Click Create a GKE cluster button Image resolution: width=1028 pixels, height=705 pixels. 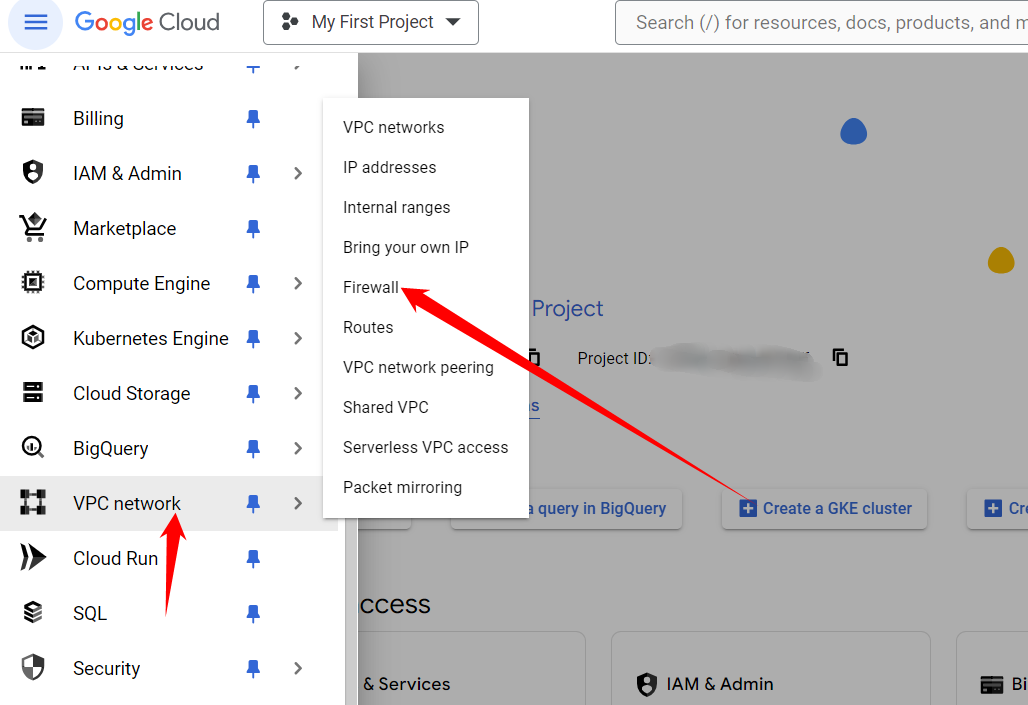[824, 508]
